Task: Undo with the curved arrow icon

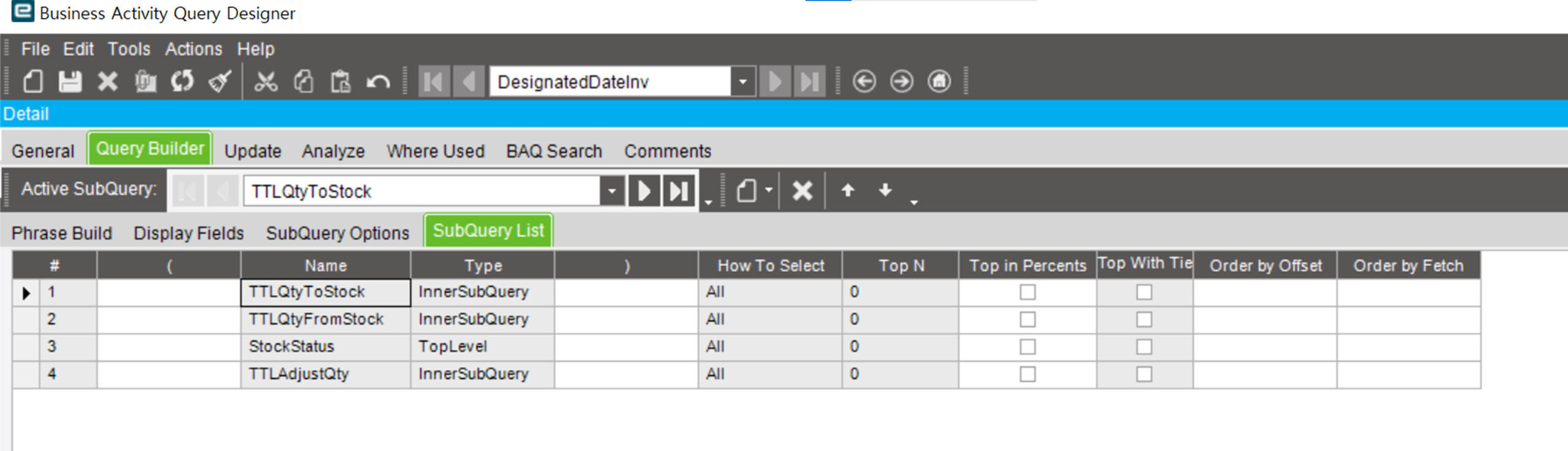Action: [x=378, y=82]
